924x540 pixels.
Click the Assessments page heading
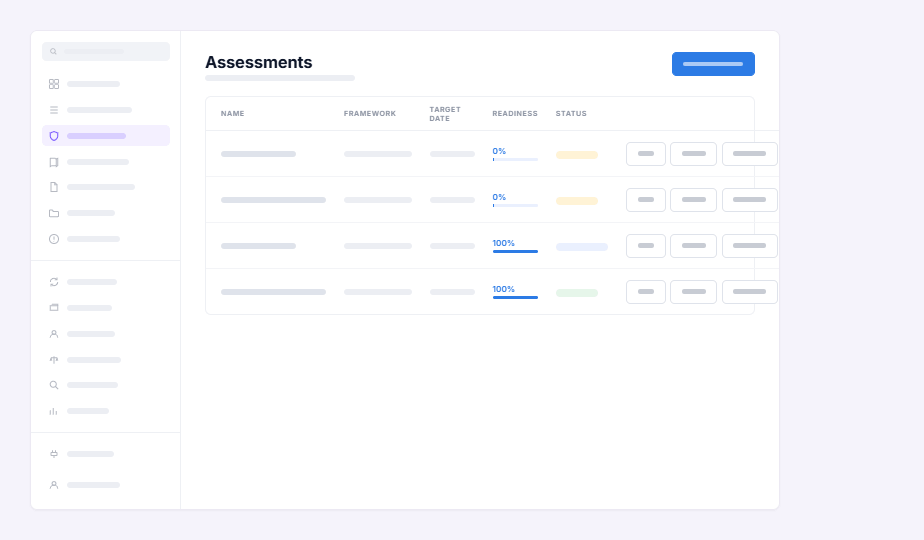tap(259, 62)
